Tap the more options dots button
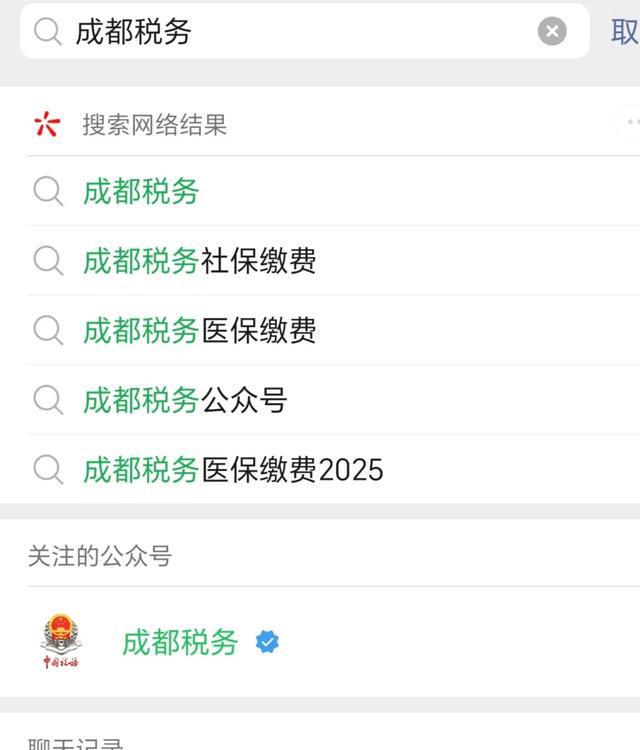 [x=630, y=123]
